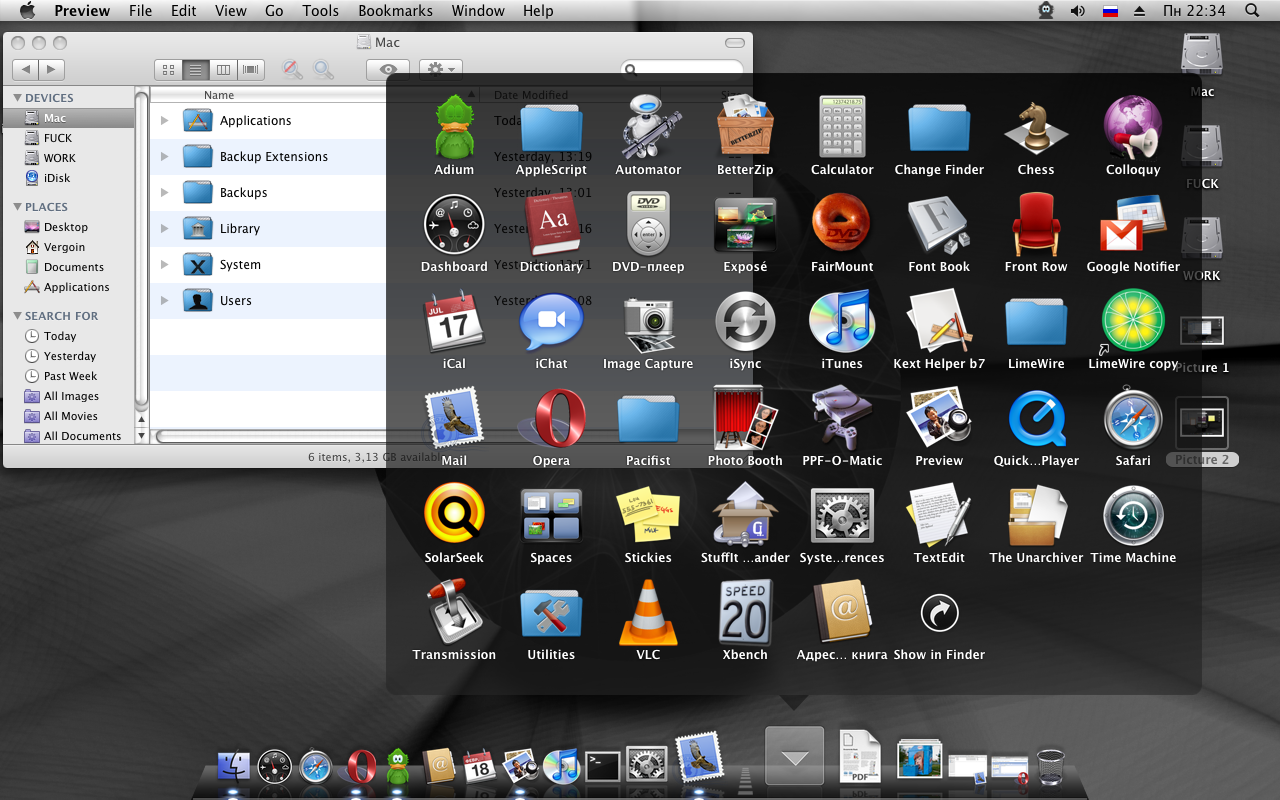Expand the System folder triangle
Image resolution: width=1280 pixels, height=800 pixels.
pyautogui.click(x=164, y=264)
